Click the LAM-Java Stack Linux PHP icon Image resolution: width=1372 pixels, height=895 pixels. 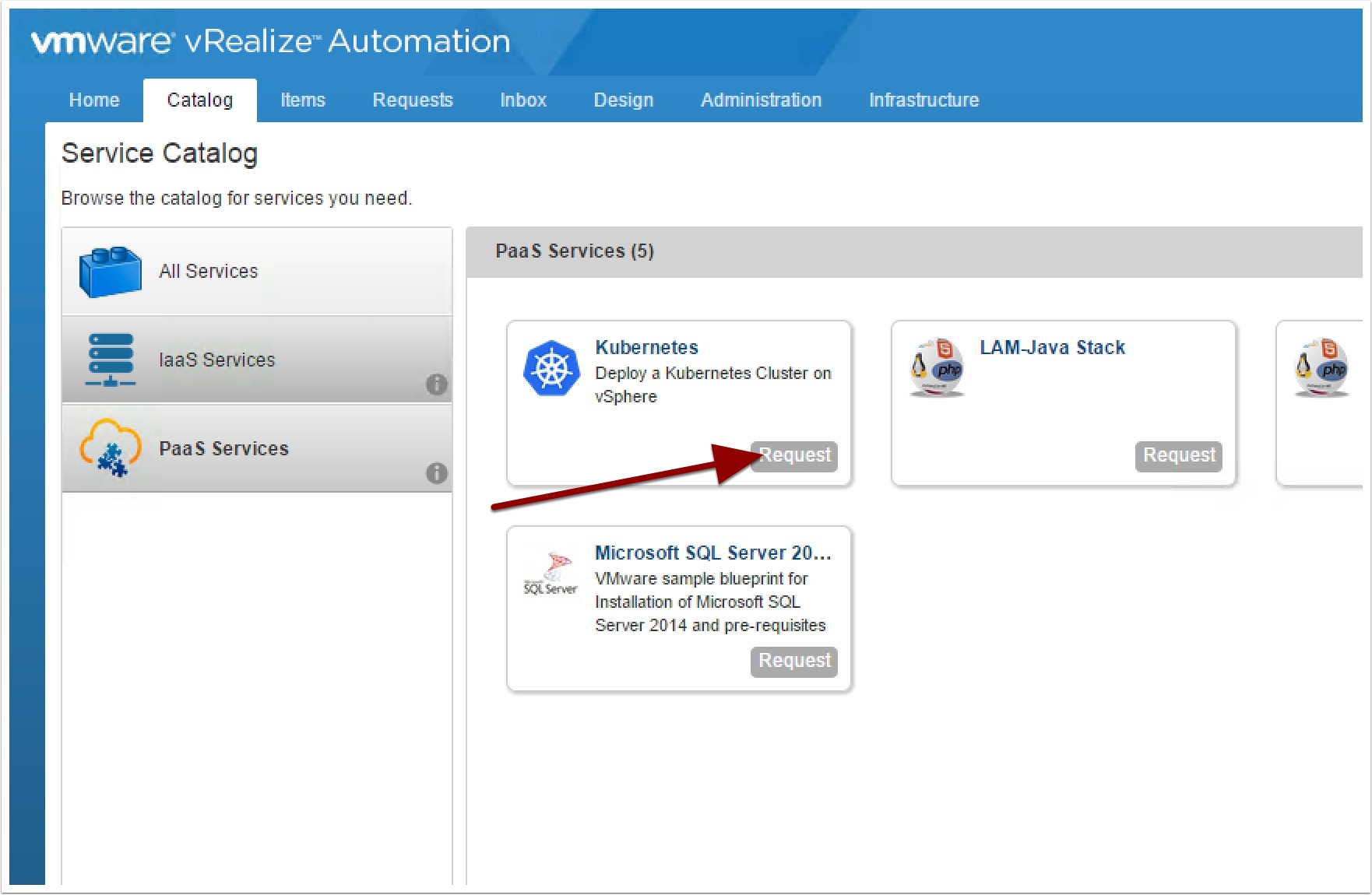click(x=937, y=367)
